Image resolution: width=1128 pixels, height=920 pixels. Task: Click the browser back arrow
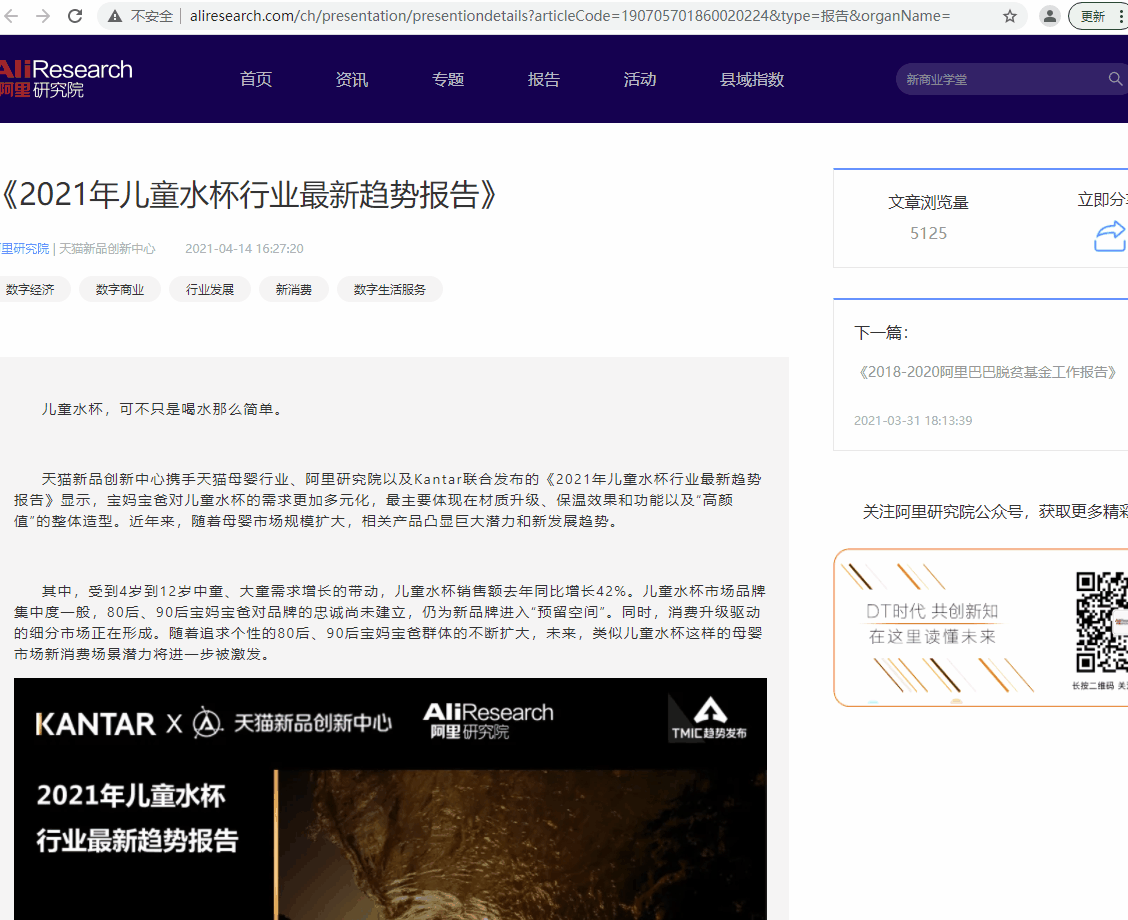tap(11, 16)
